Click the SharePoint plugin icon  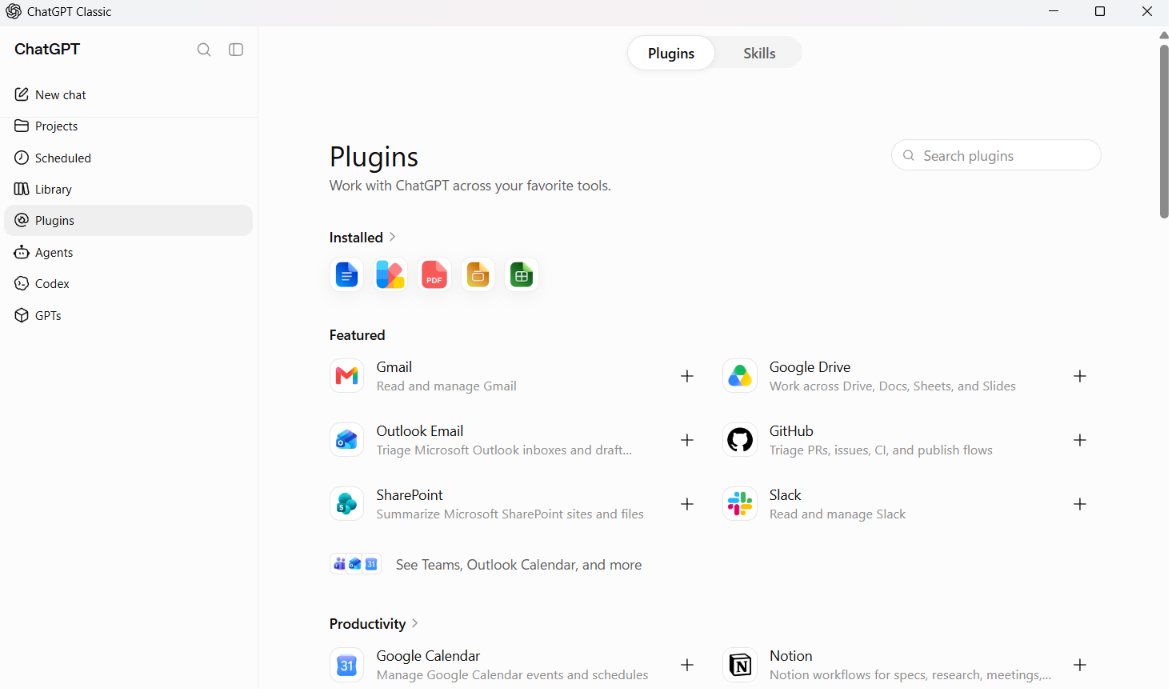[x=347, y=504]
